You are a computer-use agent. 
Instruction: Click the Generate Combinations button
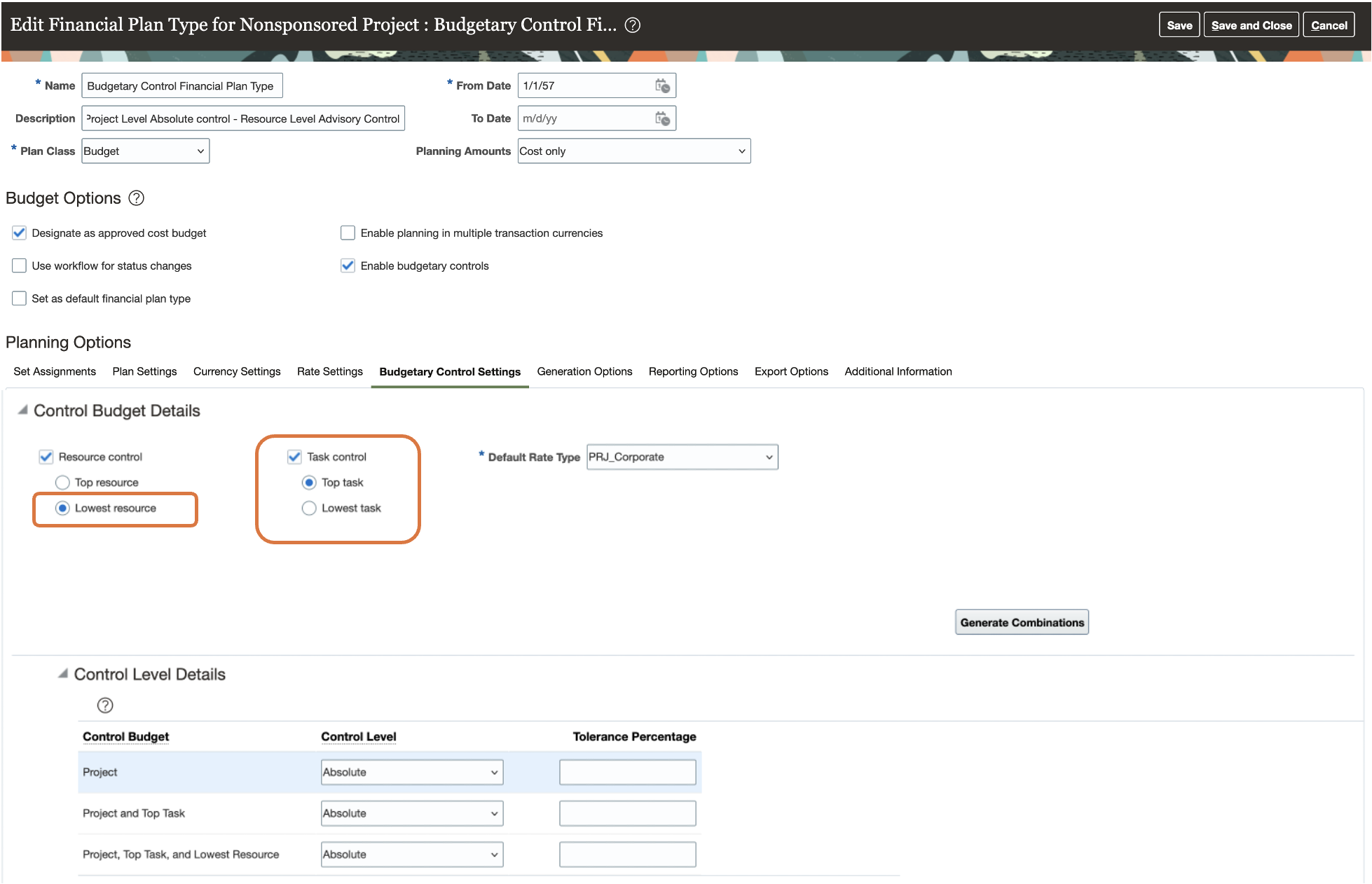[x=1021, y=622]
